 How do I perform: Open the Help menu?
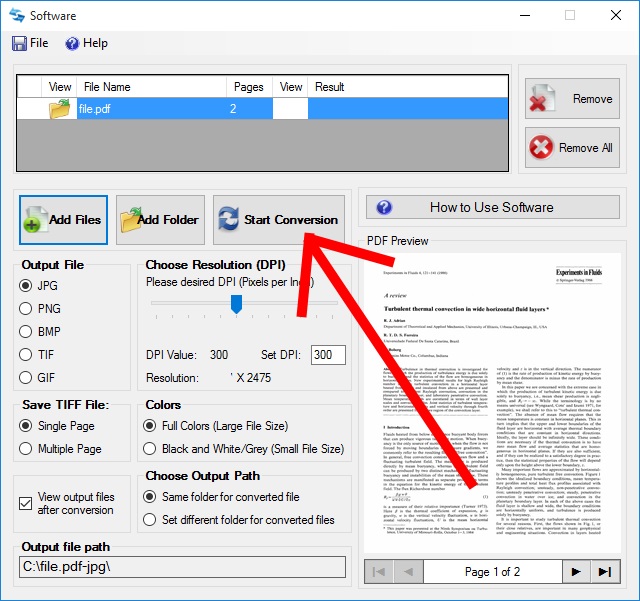87,43
